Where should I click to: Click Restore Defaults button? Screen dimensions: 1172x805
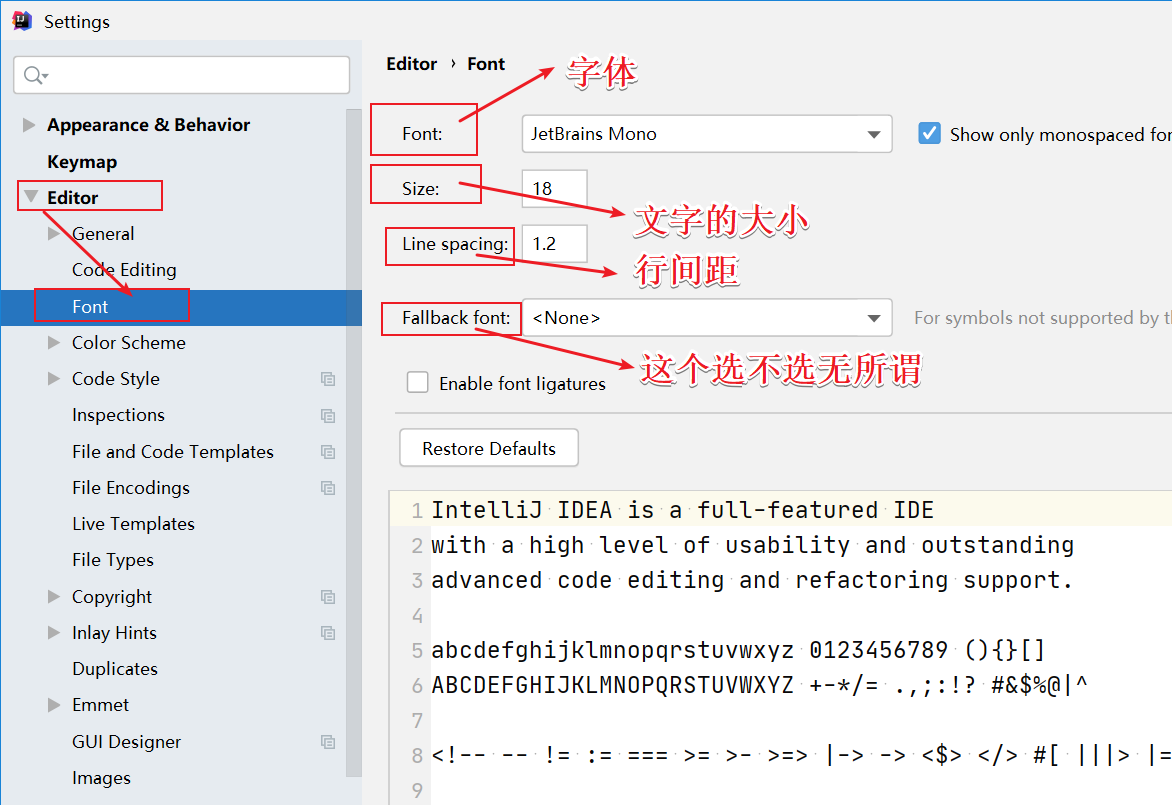coord(489,448)
